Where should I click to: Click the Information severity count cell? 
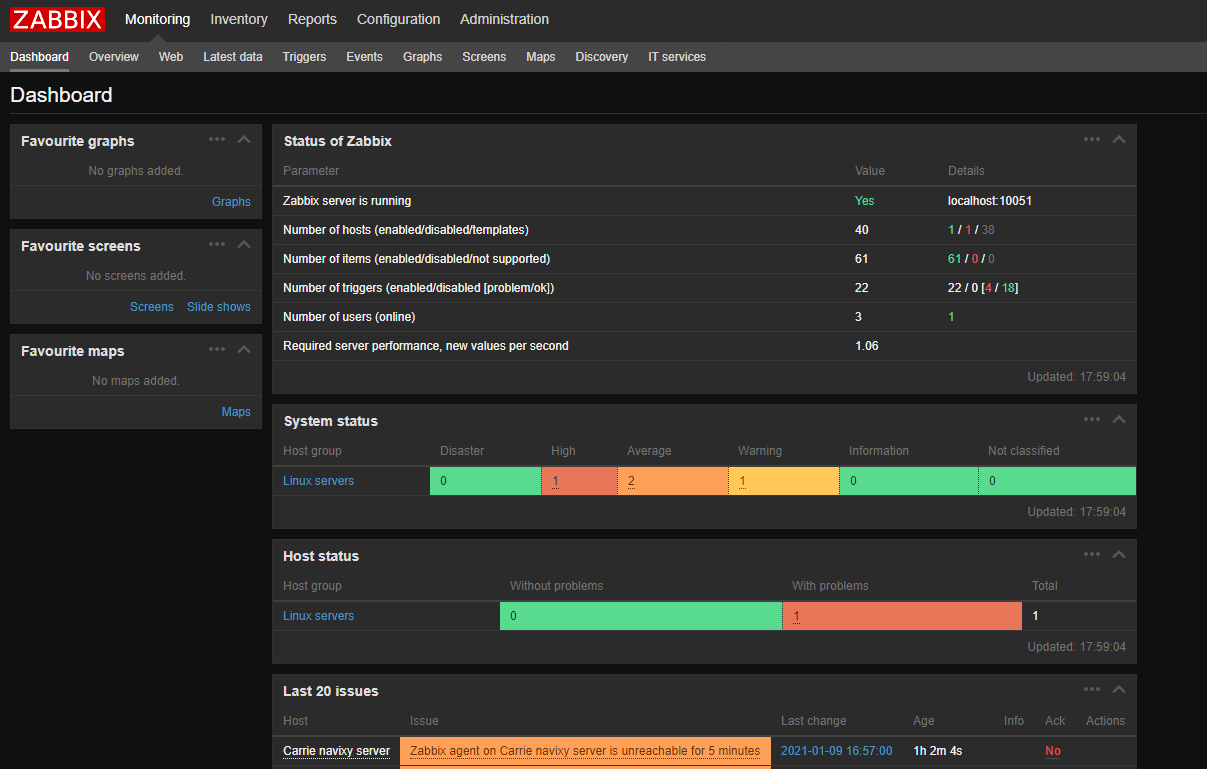pyautogui.click(x=909, y=481)
